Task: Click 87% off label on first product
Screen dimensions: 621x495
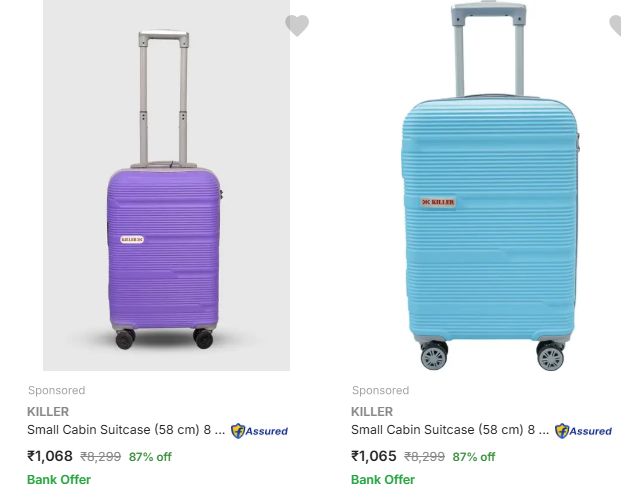Action: coord(150,457)
